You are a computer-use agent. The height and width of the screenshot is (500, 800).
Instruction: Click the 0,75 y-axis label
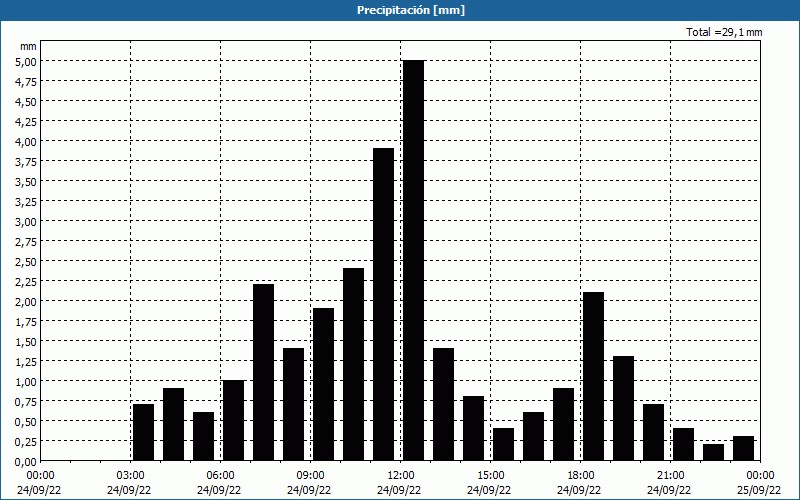pos(26,402)
